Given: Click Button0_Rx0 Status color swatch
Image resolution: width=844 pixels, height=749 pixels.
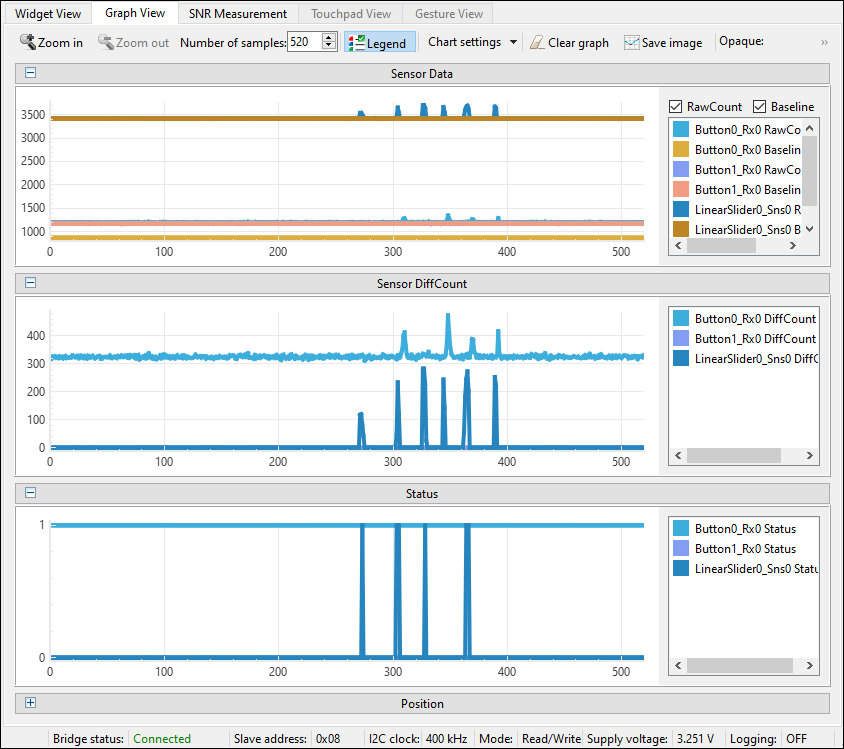Looking at the screenshot, I should click(x=681, y=528).
